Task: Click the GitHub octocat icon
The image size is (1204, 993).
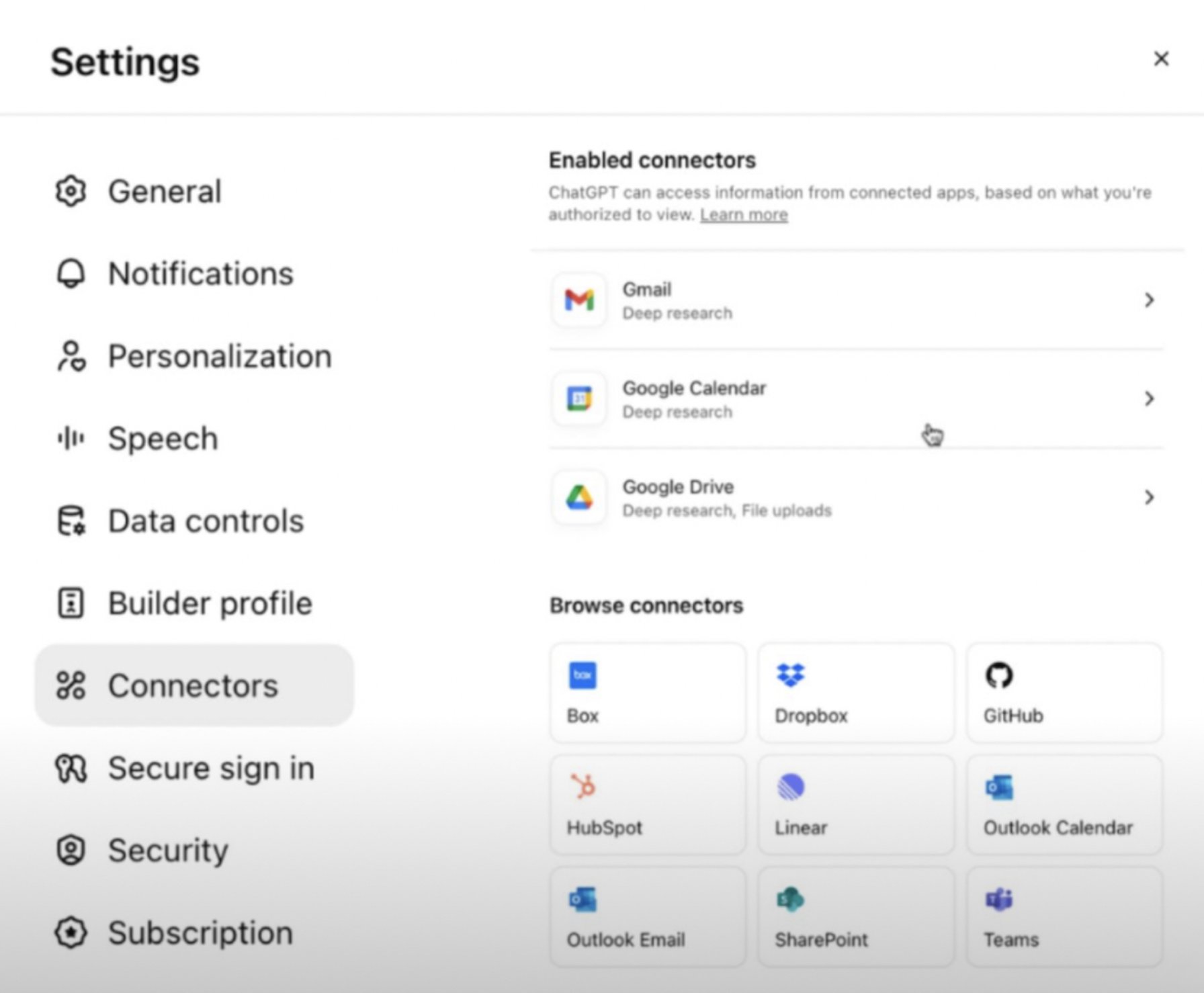Action: click(x=999, y=675)
